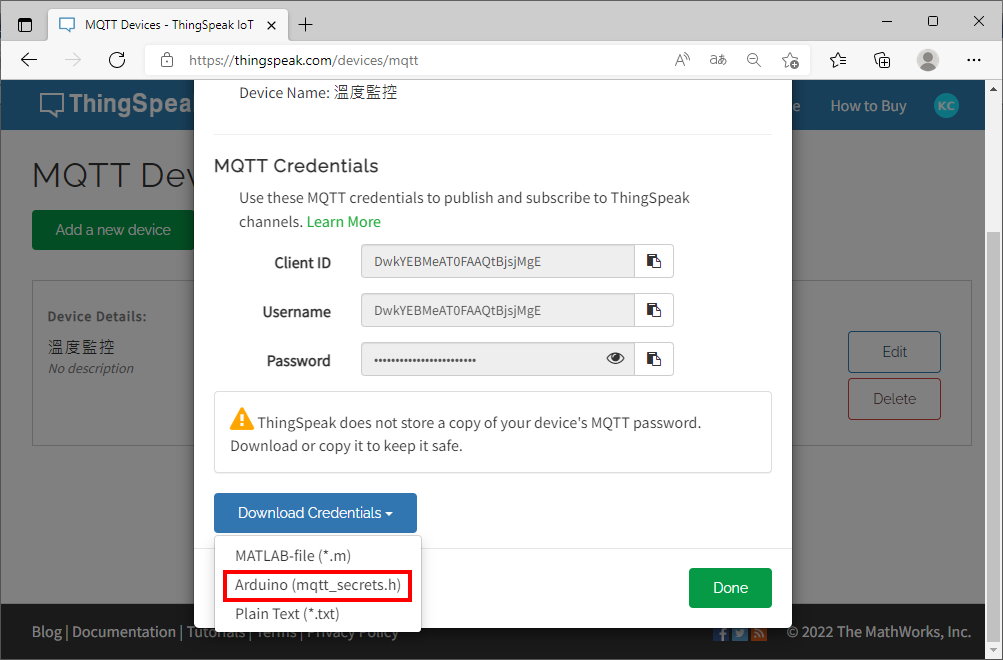Open the Read Aloud icon in address bar
This screenshot has height=660, width=1003.
(x=683, y=60)
